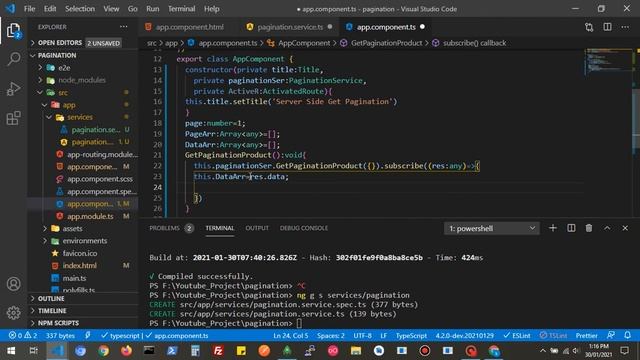Open app-routing.module file in explorer
This screenshot has width=640, height=360.
(83, 154)
